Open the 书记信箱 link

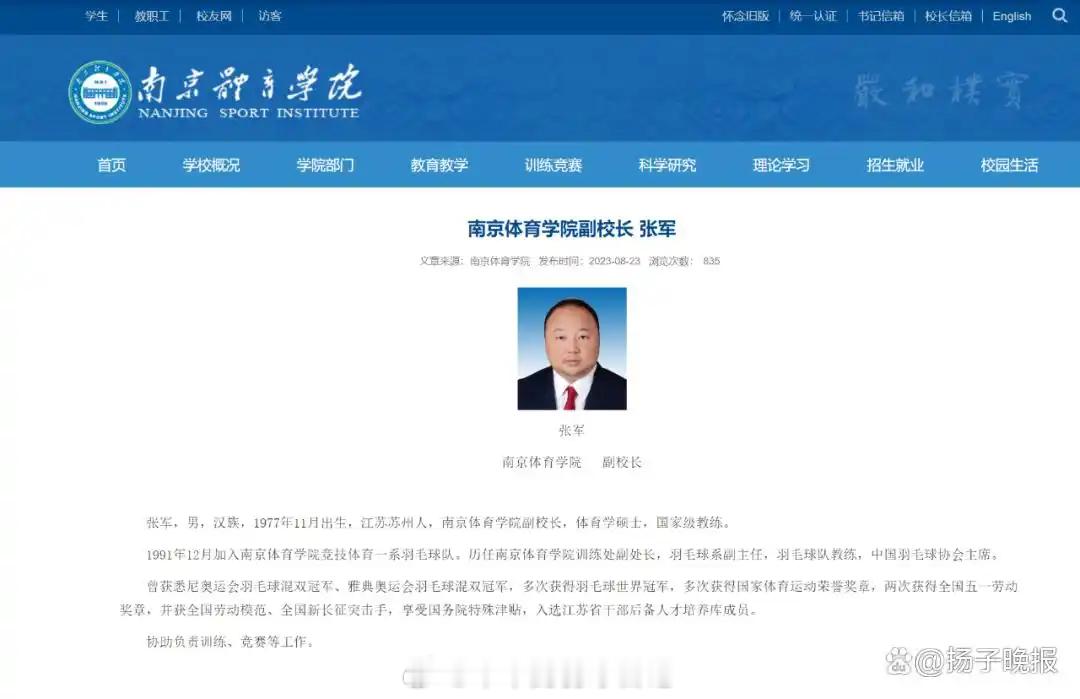pyautogui.click(x=881, y=16)
